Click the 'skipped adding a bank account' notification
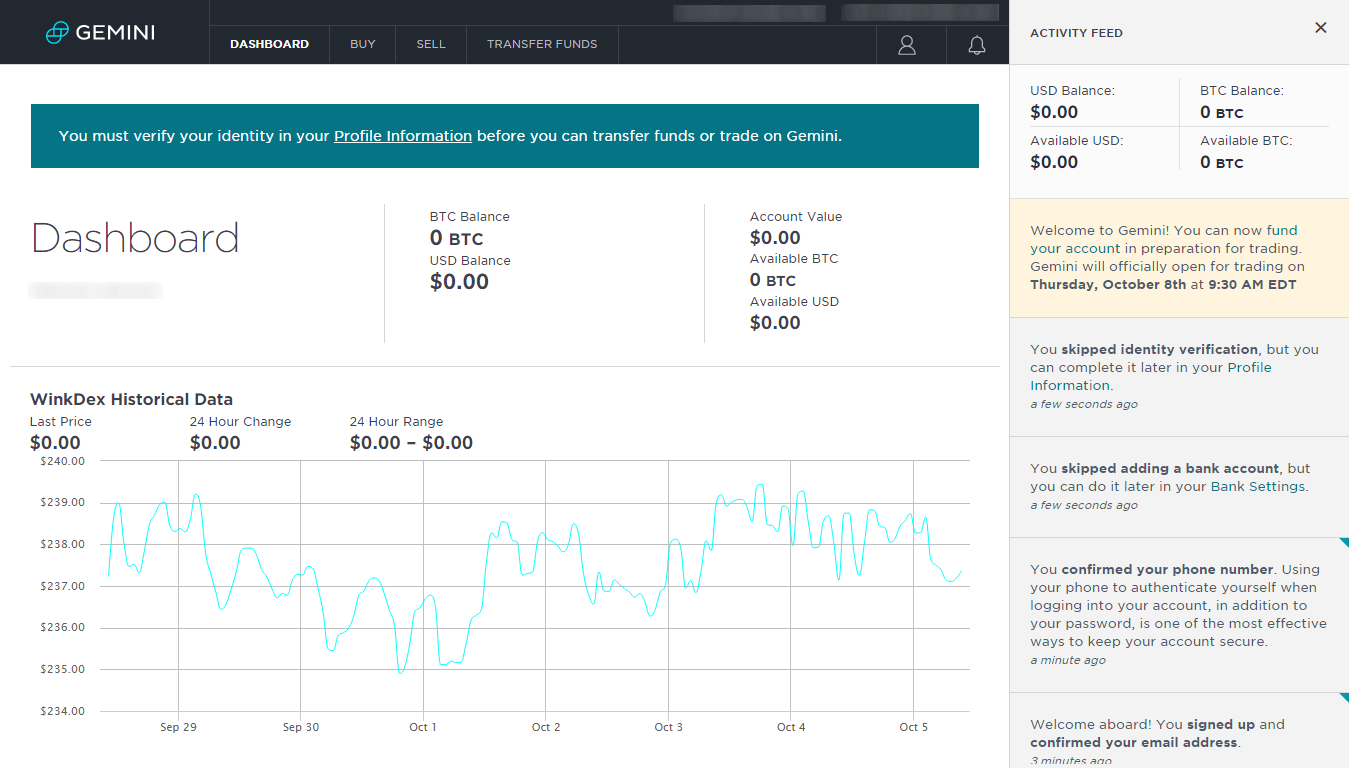Screen dimensions: 1349x768 1179,487
